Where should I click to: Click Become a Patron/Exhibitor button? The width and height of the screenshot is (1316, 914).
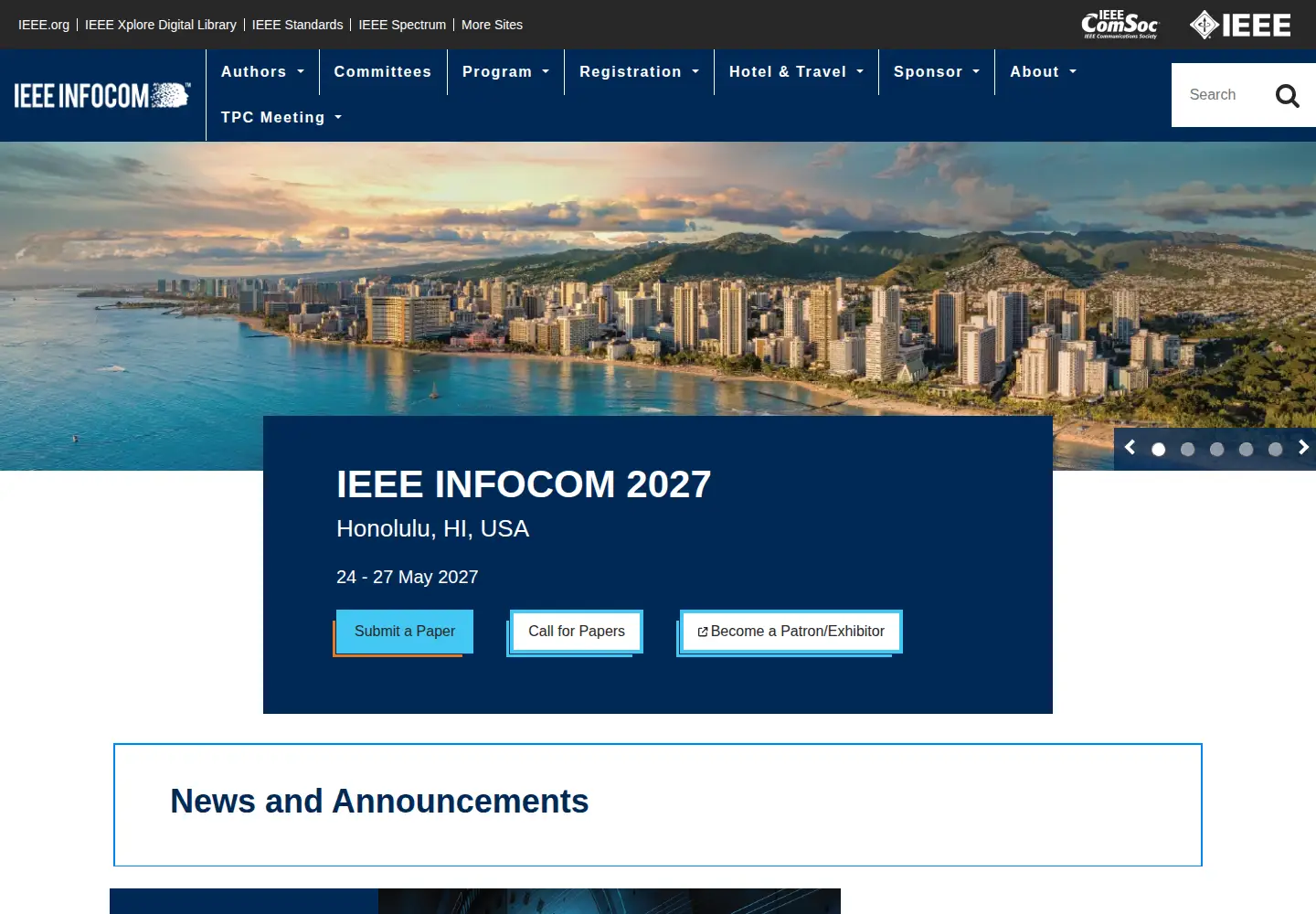point(791,632)
